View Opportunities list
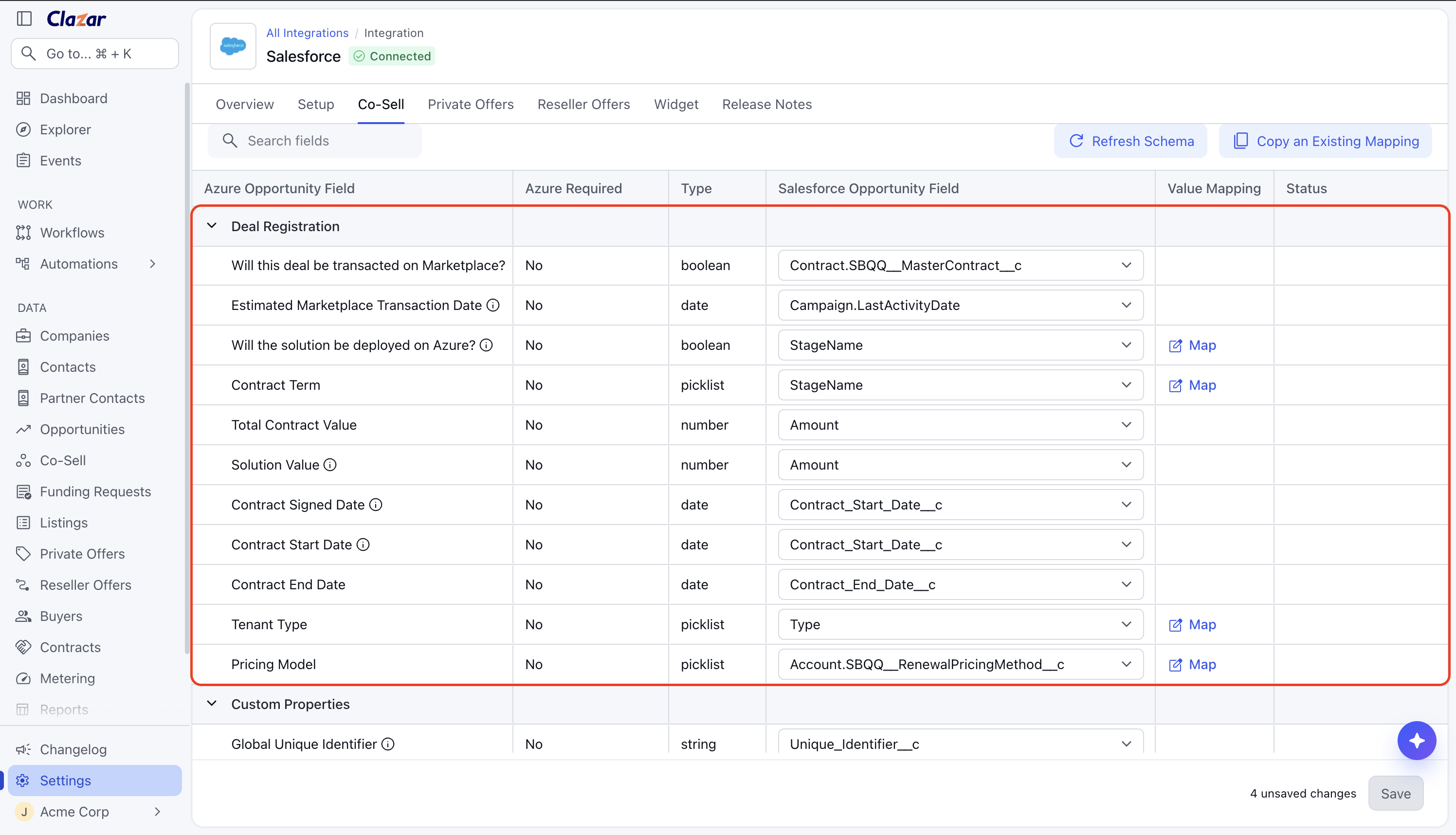Image resolution: width=1456 pixels, height=835 pixels. point(82,430)
